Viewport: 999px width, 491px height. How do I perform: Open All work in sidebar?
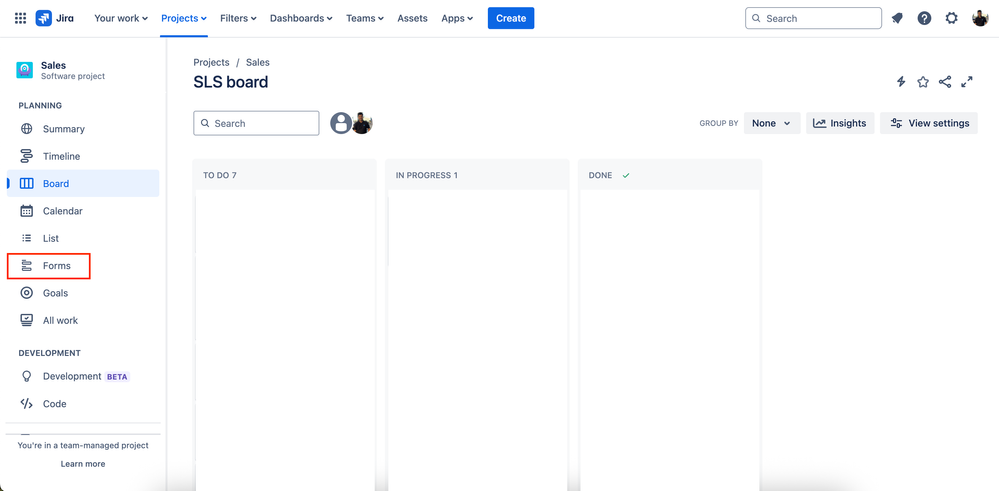tap(83, 320)
